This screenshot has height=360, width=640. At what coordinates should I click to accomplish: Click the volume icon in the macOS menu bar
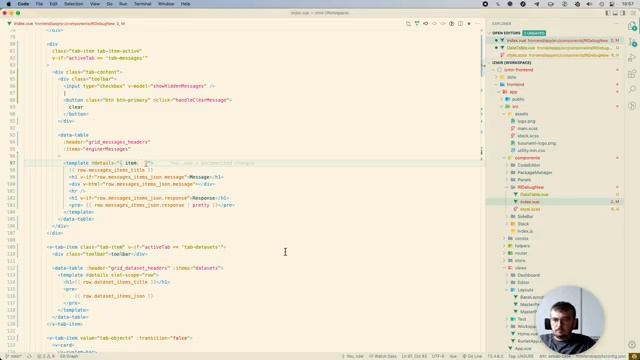click(589, 4)
